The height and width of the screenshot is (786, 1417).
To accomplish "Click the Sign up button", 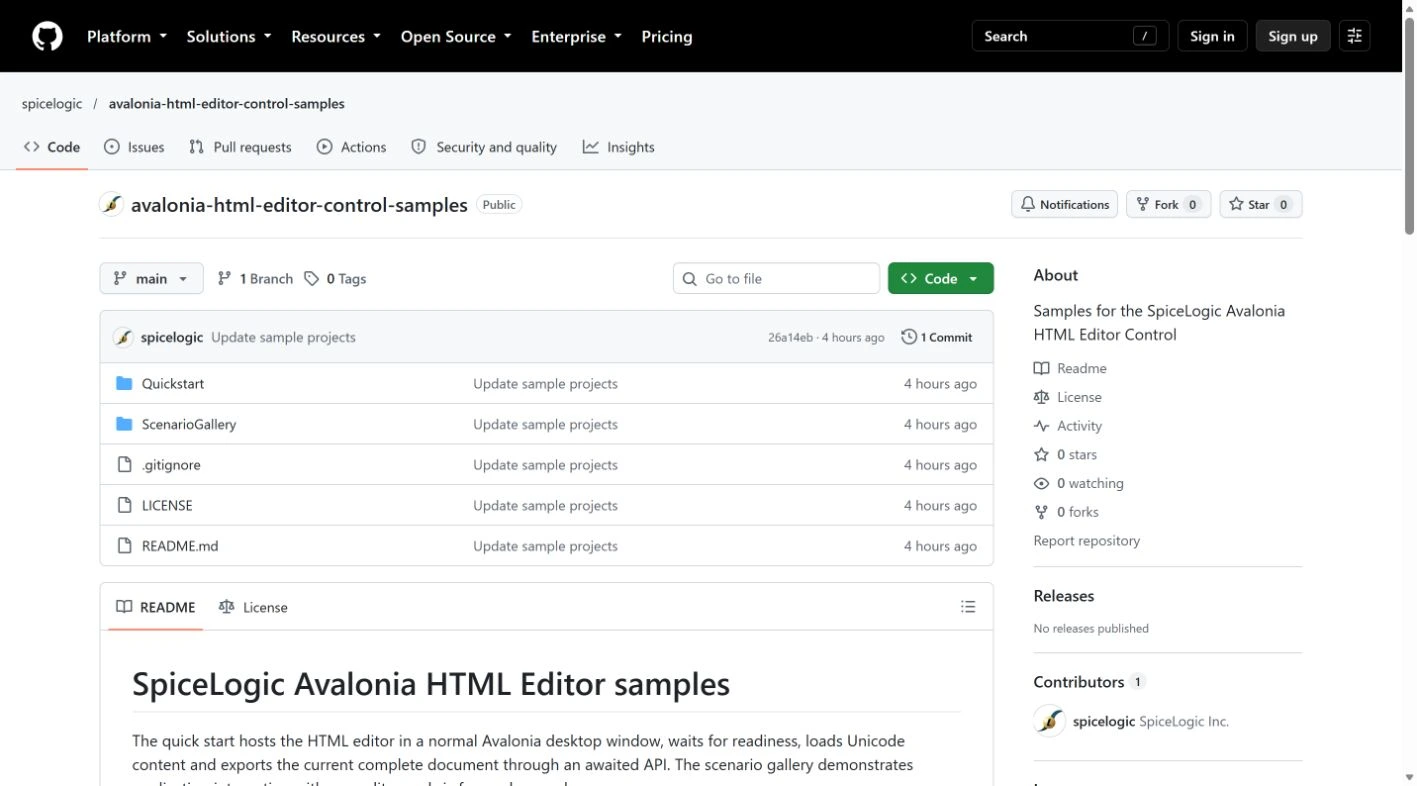I will click(1293, 36).
